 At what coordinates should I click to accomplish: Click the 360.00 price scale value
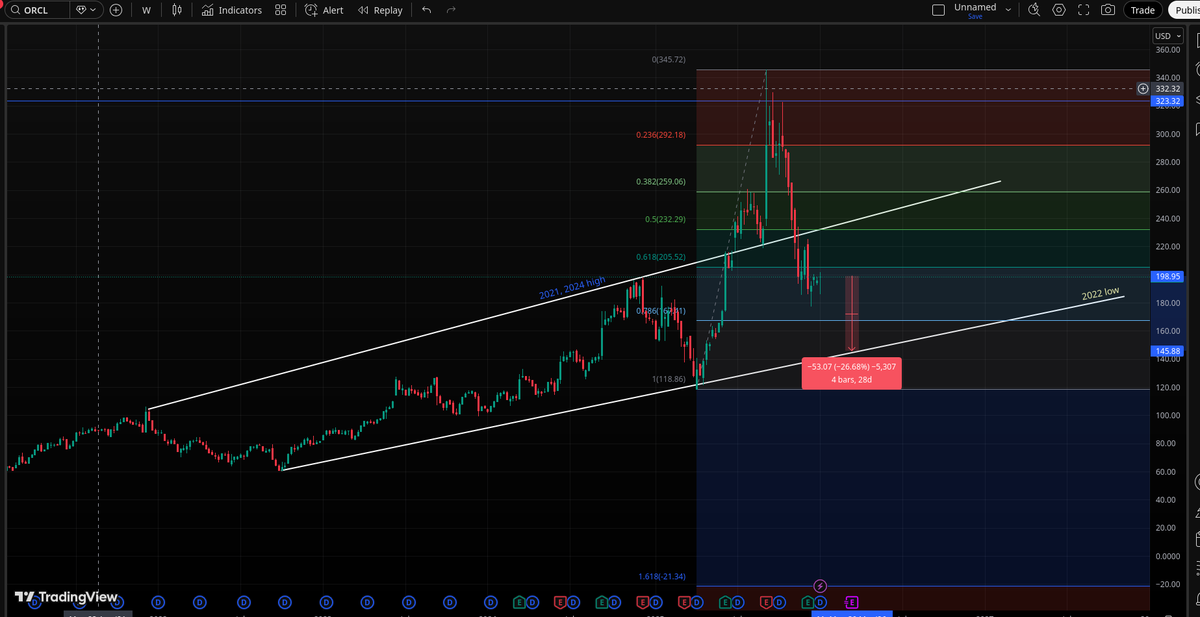tap(1167, 50)
